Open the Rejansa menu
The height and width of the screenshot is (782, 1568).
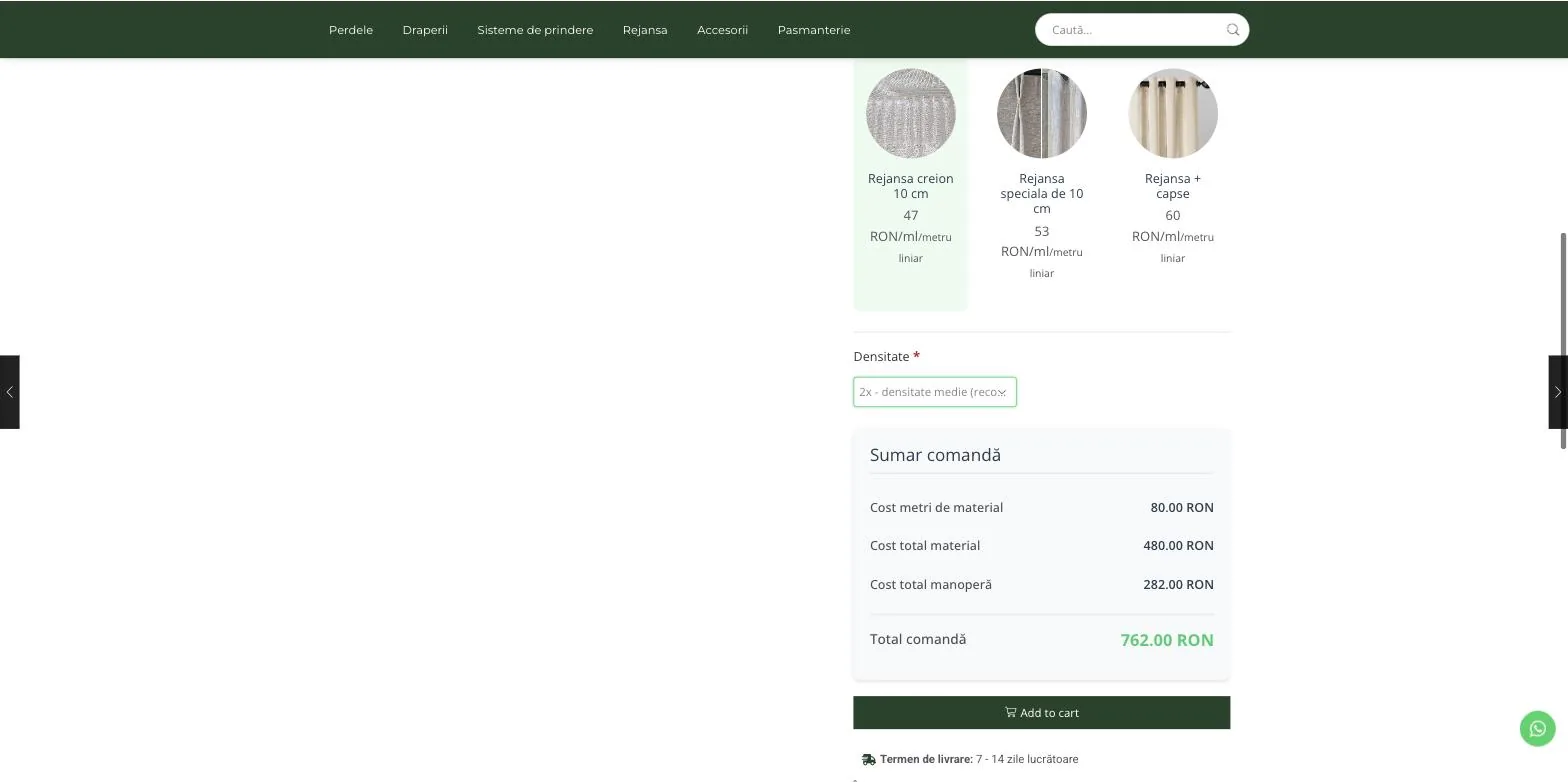(x=645, y=30)
